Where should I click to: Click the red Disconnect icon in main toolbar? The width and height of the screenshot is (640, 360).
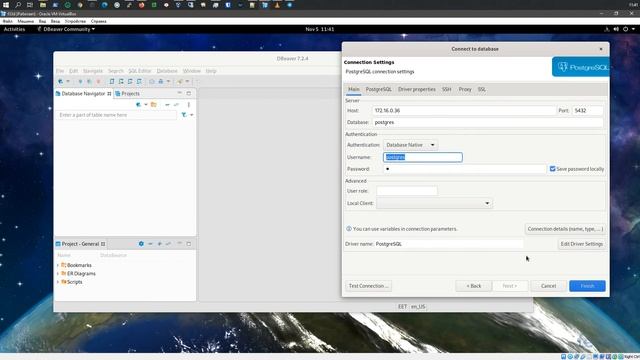point(98,81)
